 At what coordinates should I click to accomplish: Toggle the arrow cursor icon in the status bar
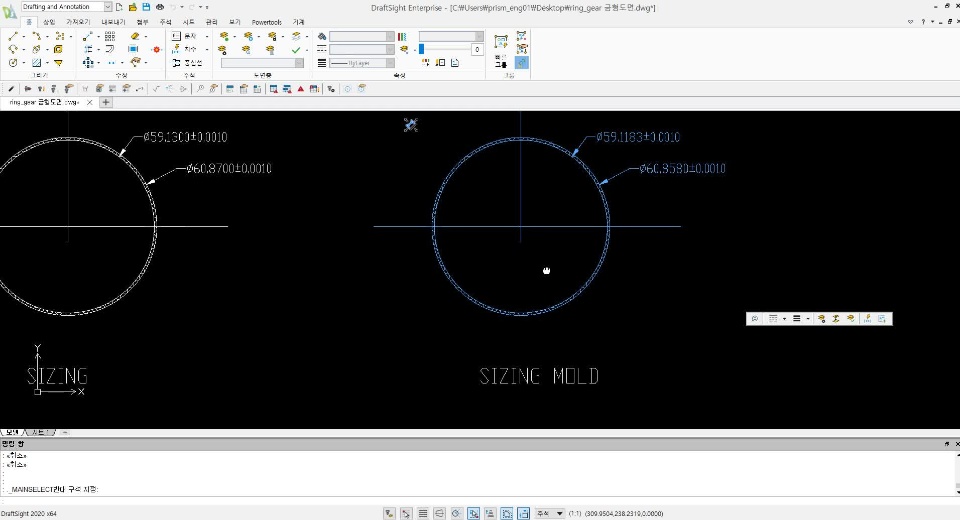pos(406,513)
